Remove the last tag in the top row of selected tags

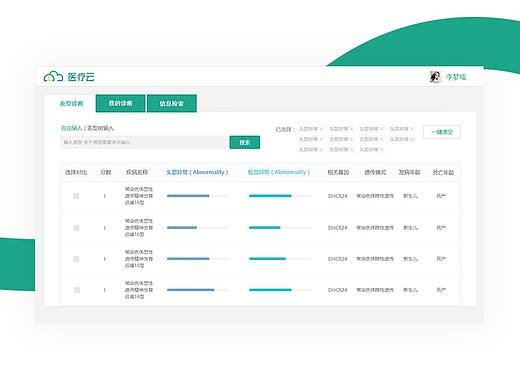(412, 129)
